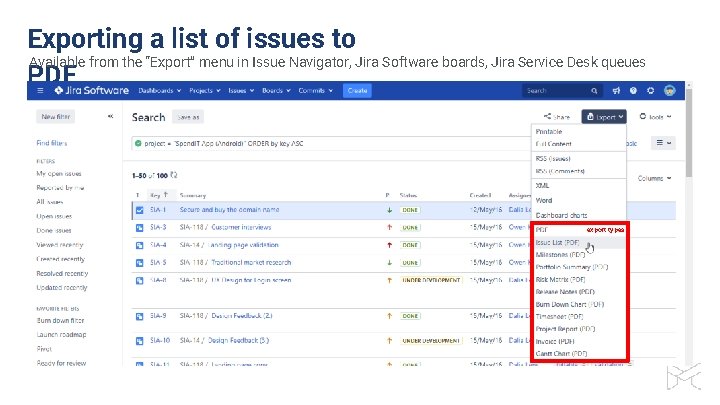Click the issue type icon for SIA-1
The width and height of the screenshot is (720, 405).
click(140, 210)
